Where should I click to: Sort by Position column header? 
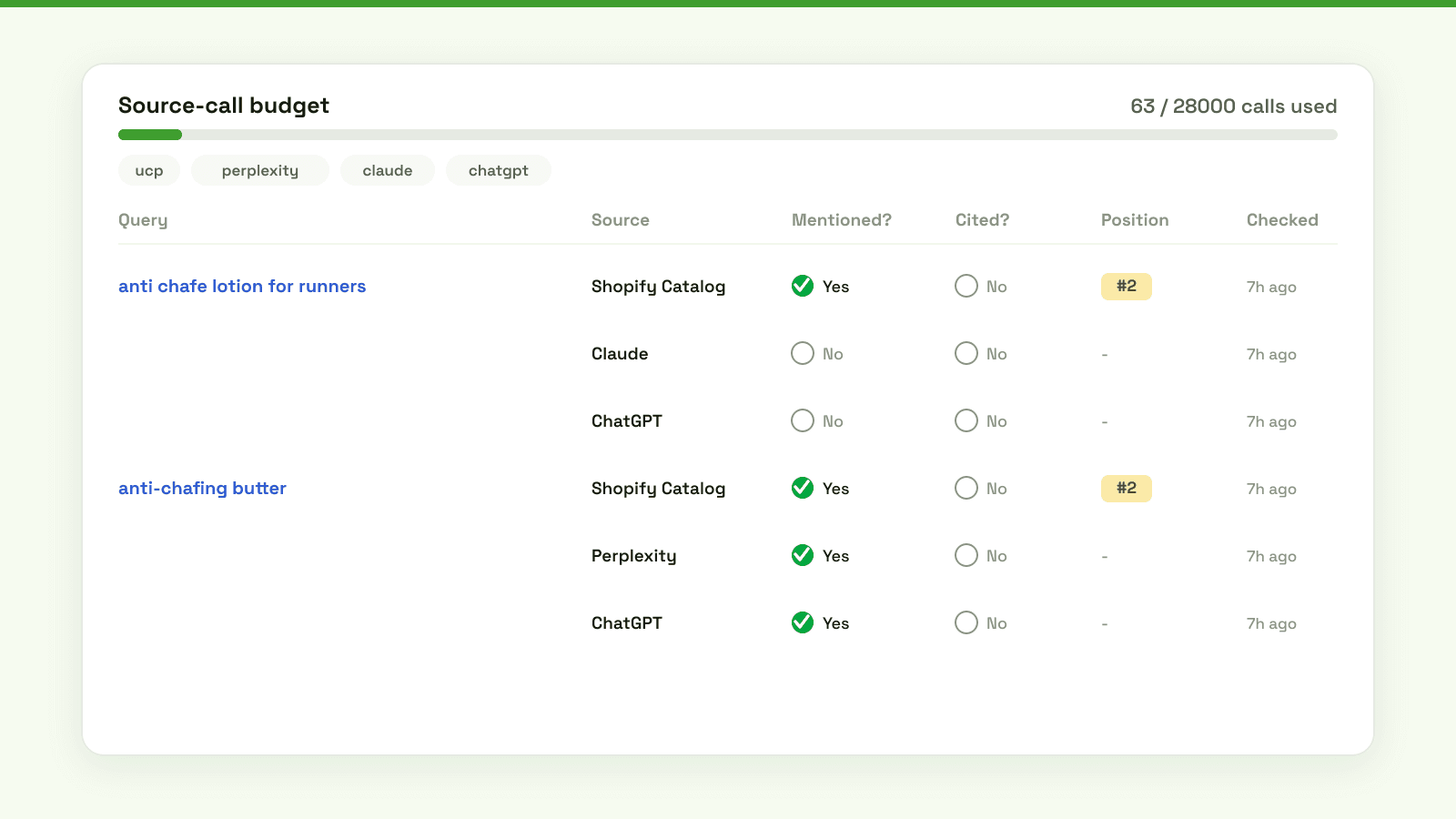click(x=1135, y=220)
